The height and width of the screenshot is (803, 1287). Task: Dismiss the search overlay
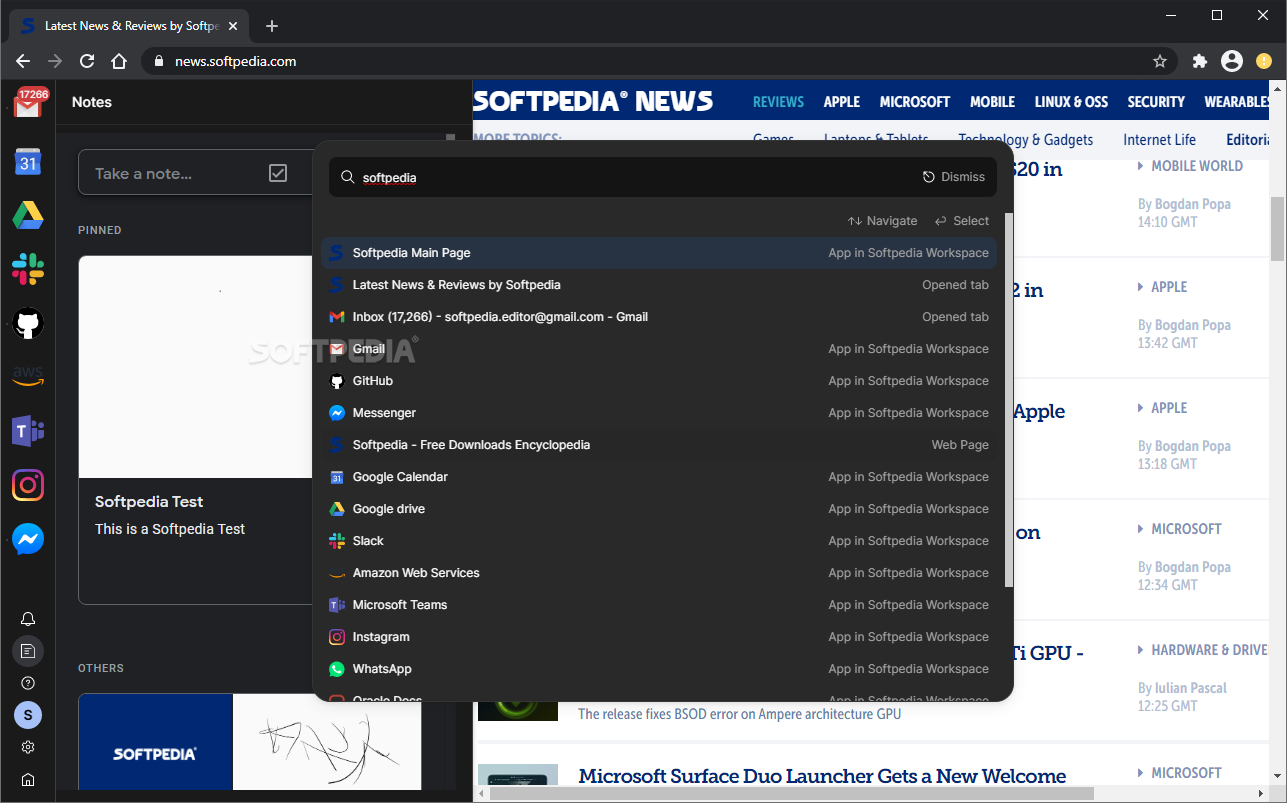954,177
